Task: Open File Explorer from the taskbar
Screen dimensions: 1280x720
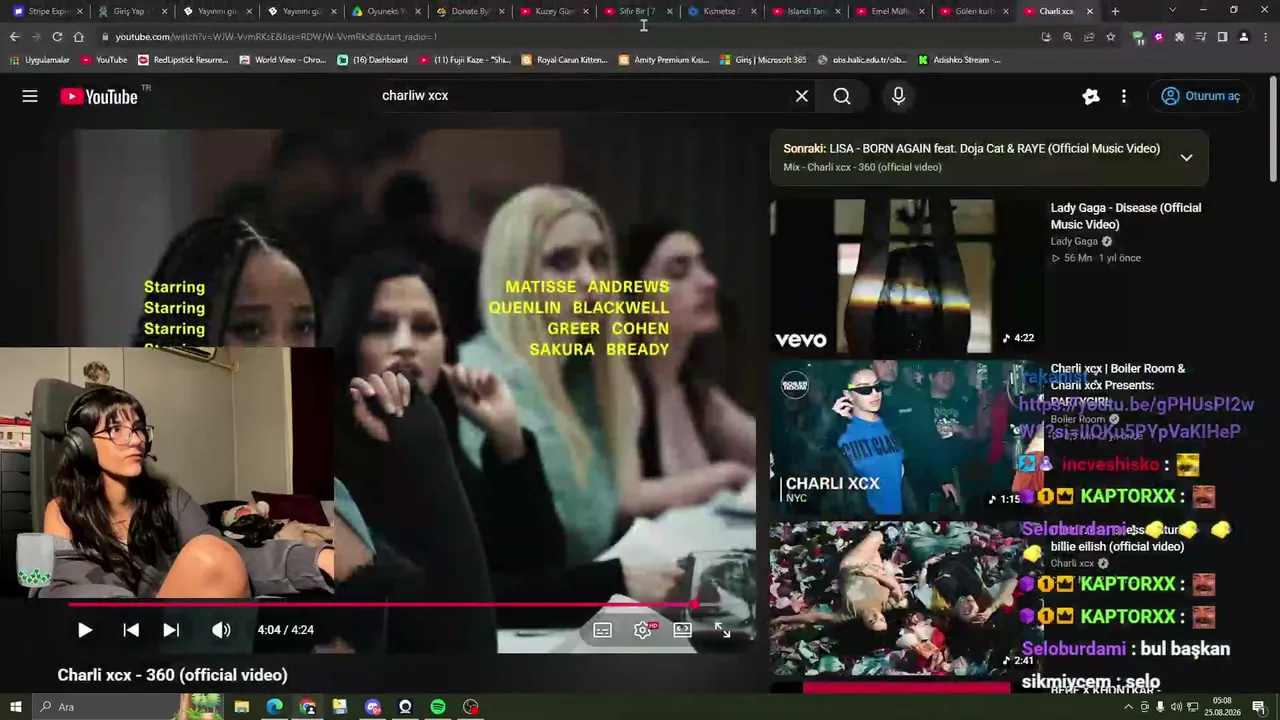Action: pos(241,707)
